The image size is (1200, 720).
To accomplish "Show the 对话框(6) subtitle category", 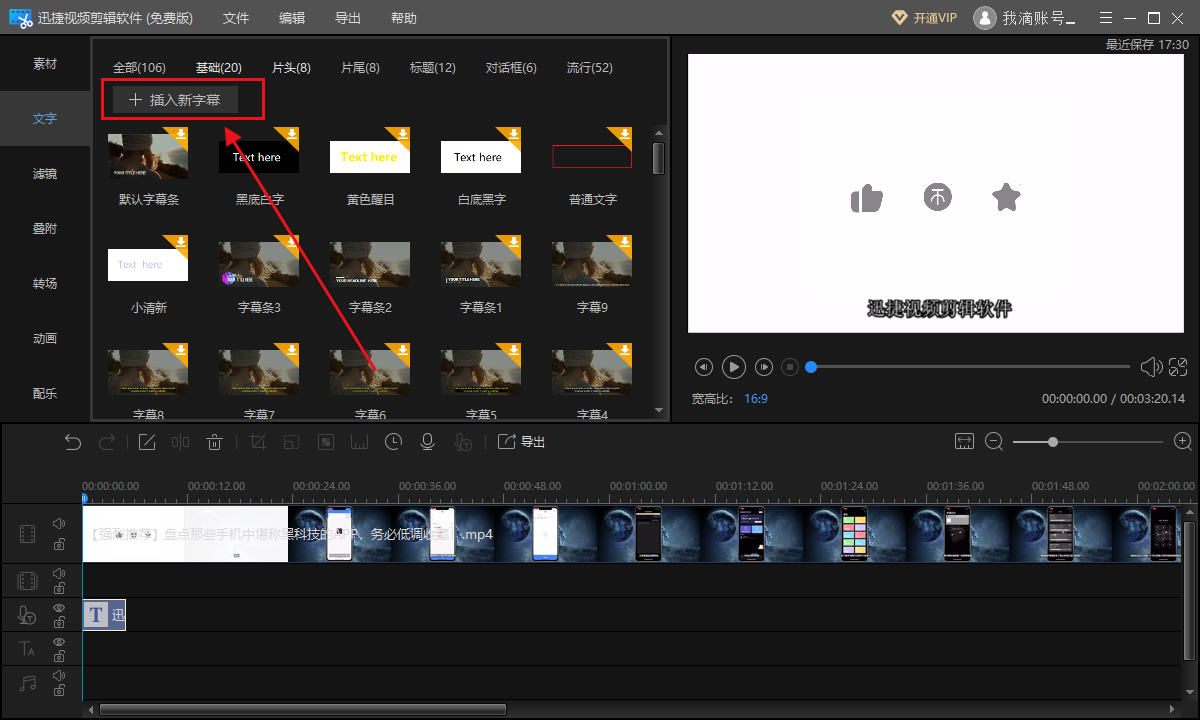I will [511, 68].
